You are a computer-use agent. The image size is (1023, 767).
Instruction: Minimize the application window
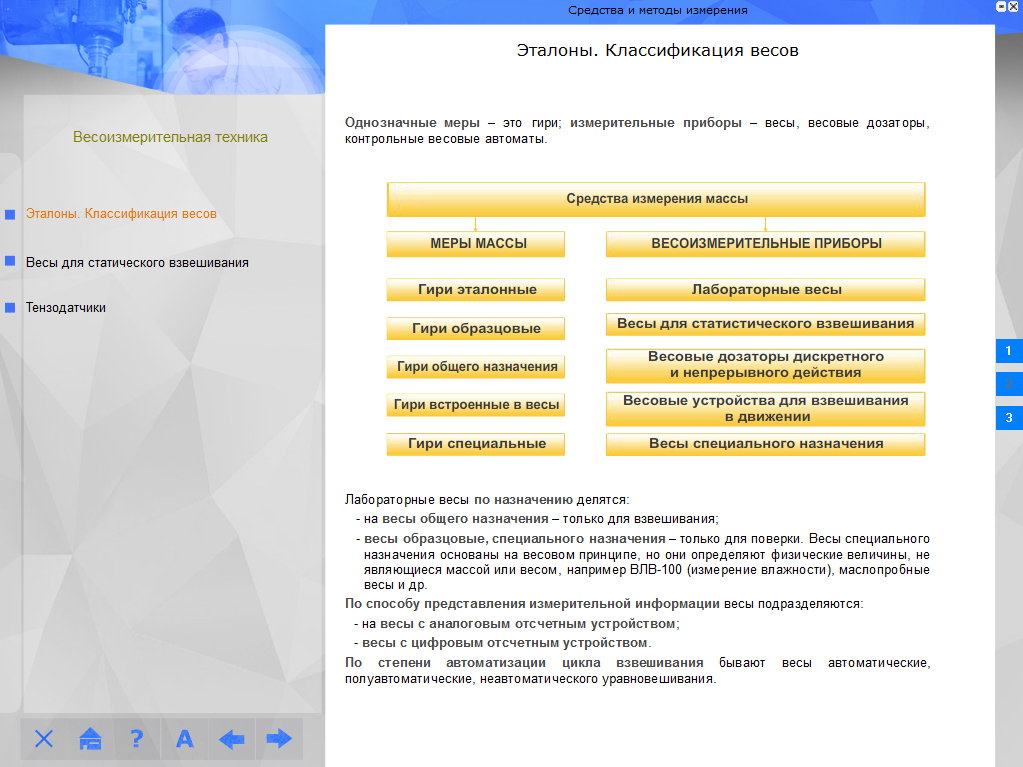coord(1001,6)
